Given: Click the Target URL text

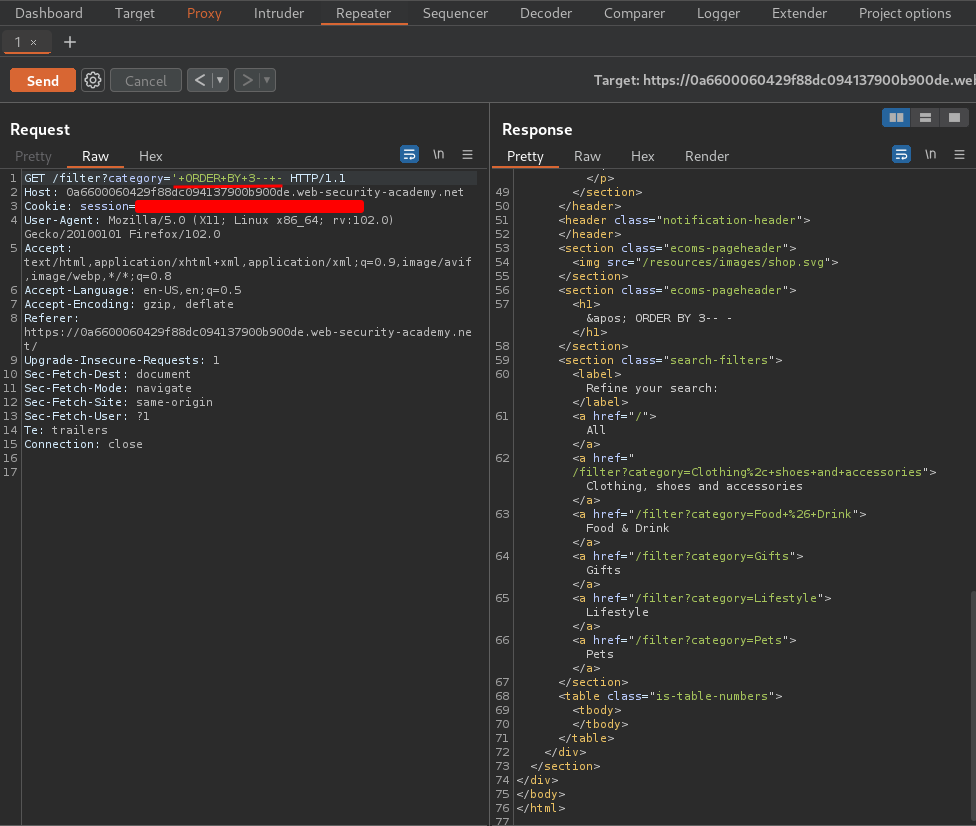Looking at the screenshot, I should 784,80.
